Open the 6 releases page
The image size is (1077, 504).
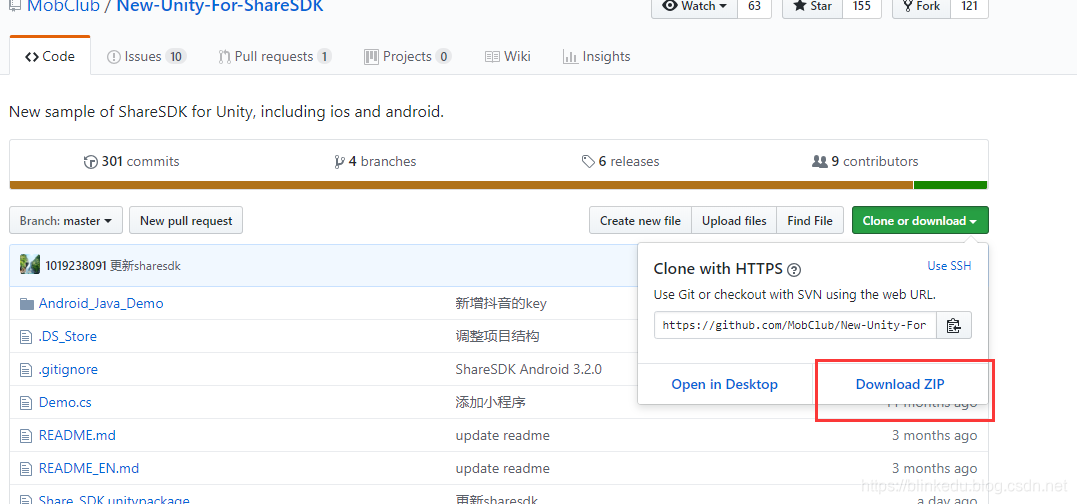coord(620,161)
